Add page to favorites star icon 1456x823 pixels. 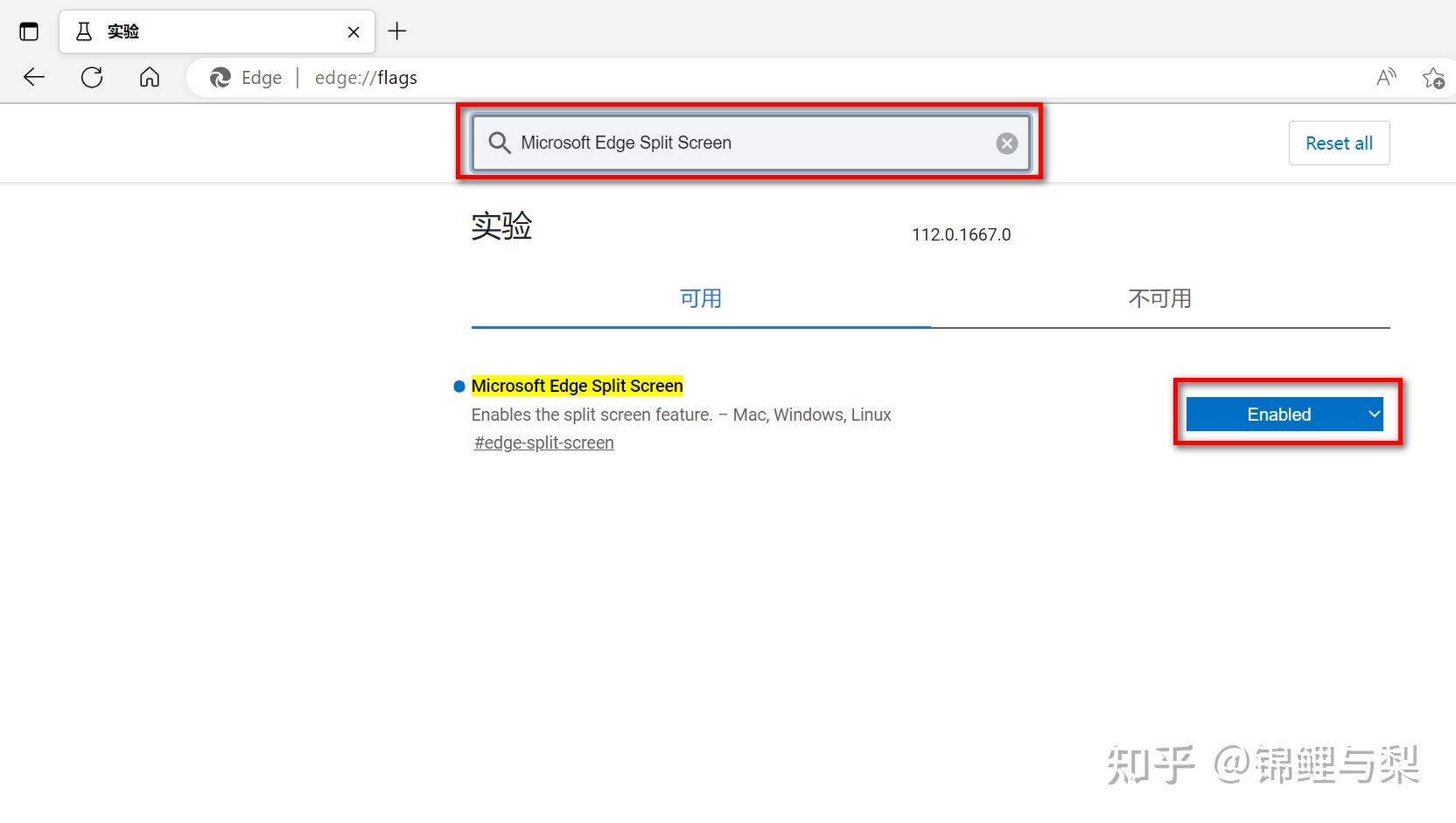coord(1433,78)
